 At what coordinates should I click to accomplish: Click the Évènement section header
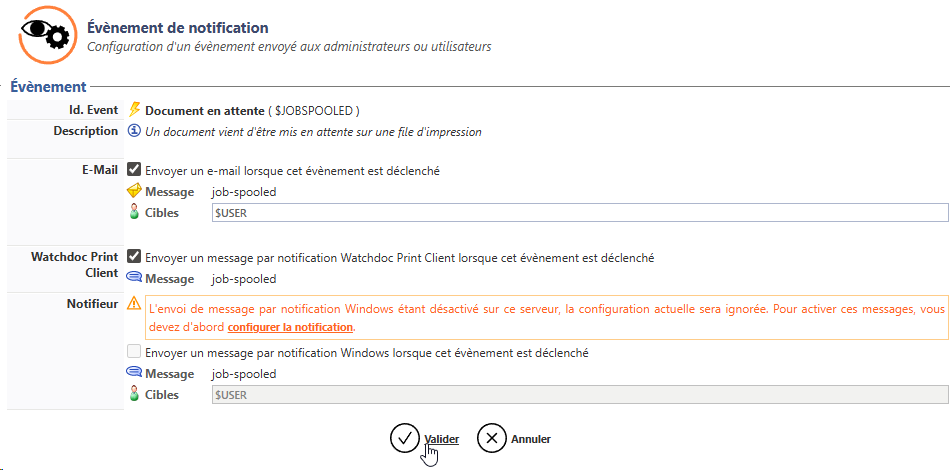[49, 87]
